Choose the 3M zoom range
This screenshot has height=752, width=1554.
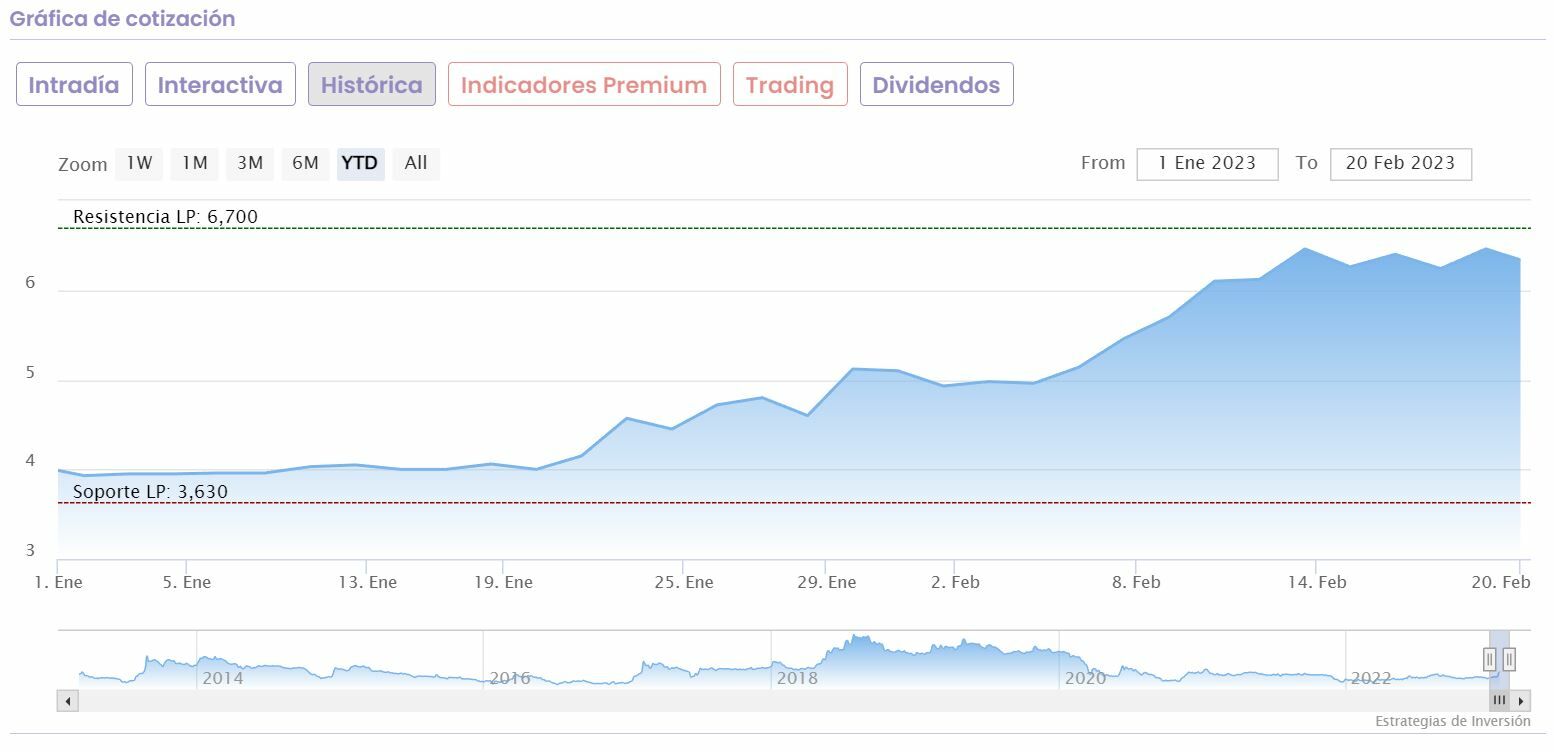pos(250,163)
